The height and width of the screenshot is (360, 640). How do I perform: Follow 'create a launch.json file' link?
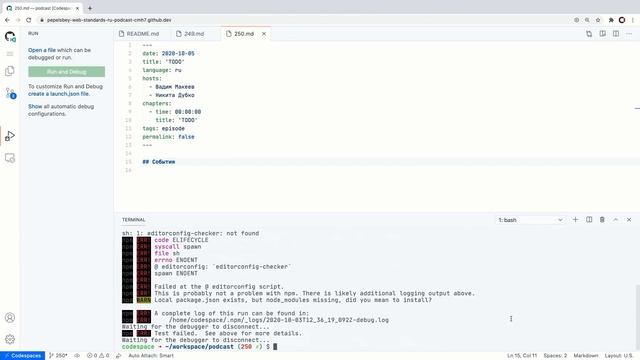pos(59,94)
